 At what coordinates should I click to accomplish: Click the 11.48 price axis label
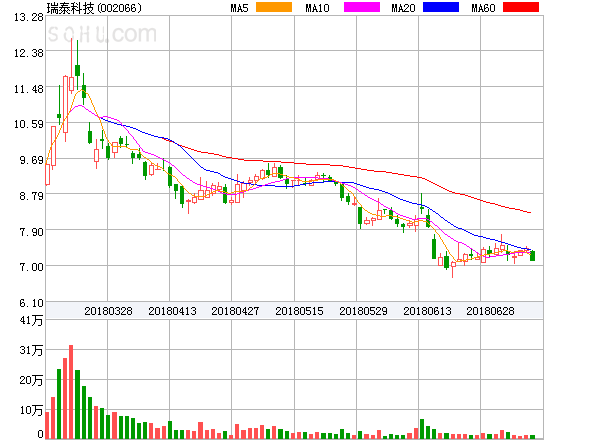tap(29, 89)
